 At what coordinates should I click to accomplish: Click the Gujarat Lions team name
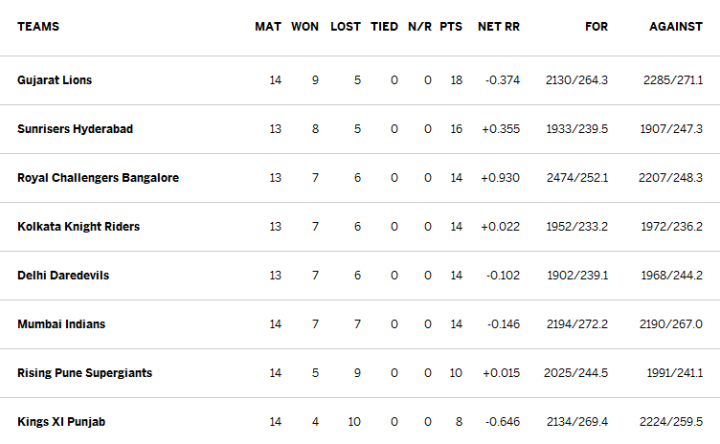[x=55, y=80]
